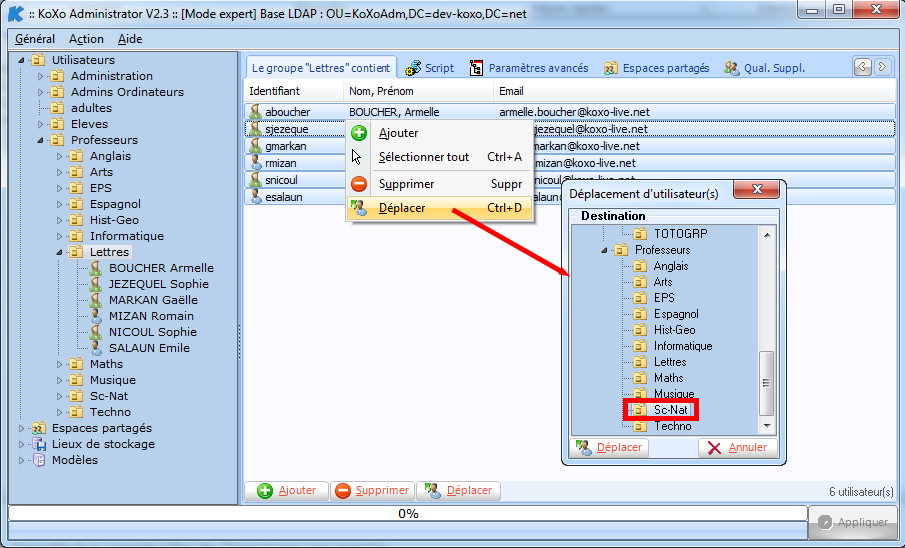905x548 pixels.
Task: Expand the Eleves tree node
Action: [x=40, y=124]
